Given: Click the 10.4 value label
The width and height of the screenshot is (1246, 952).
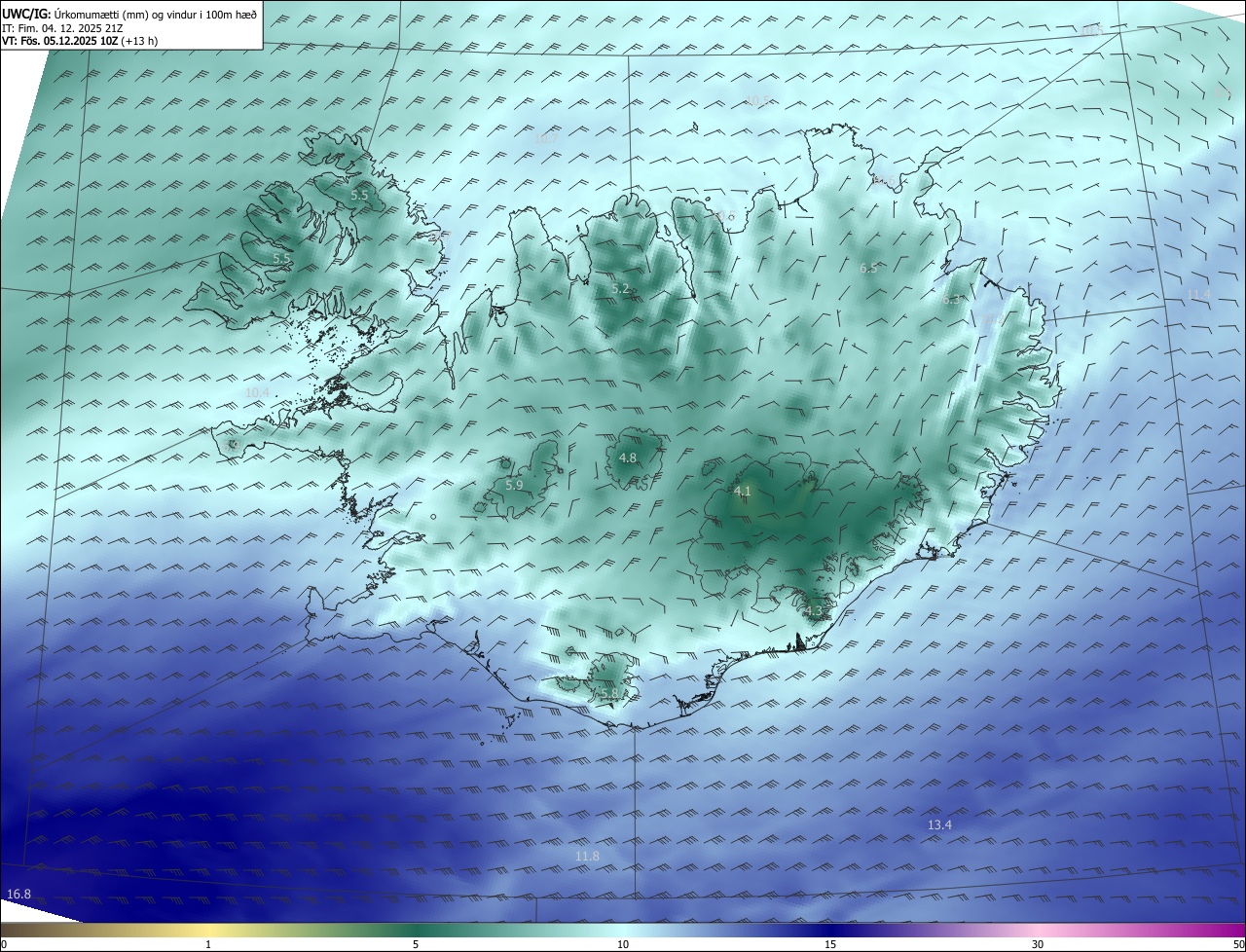Looking at the screenshot, I should click(257, 392).
